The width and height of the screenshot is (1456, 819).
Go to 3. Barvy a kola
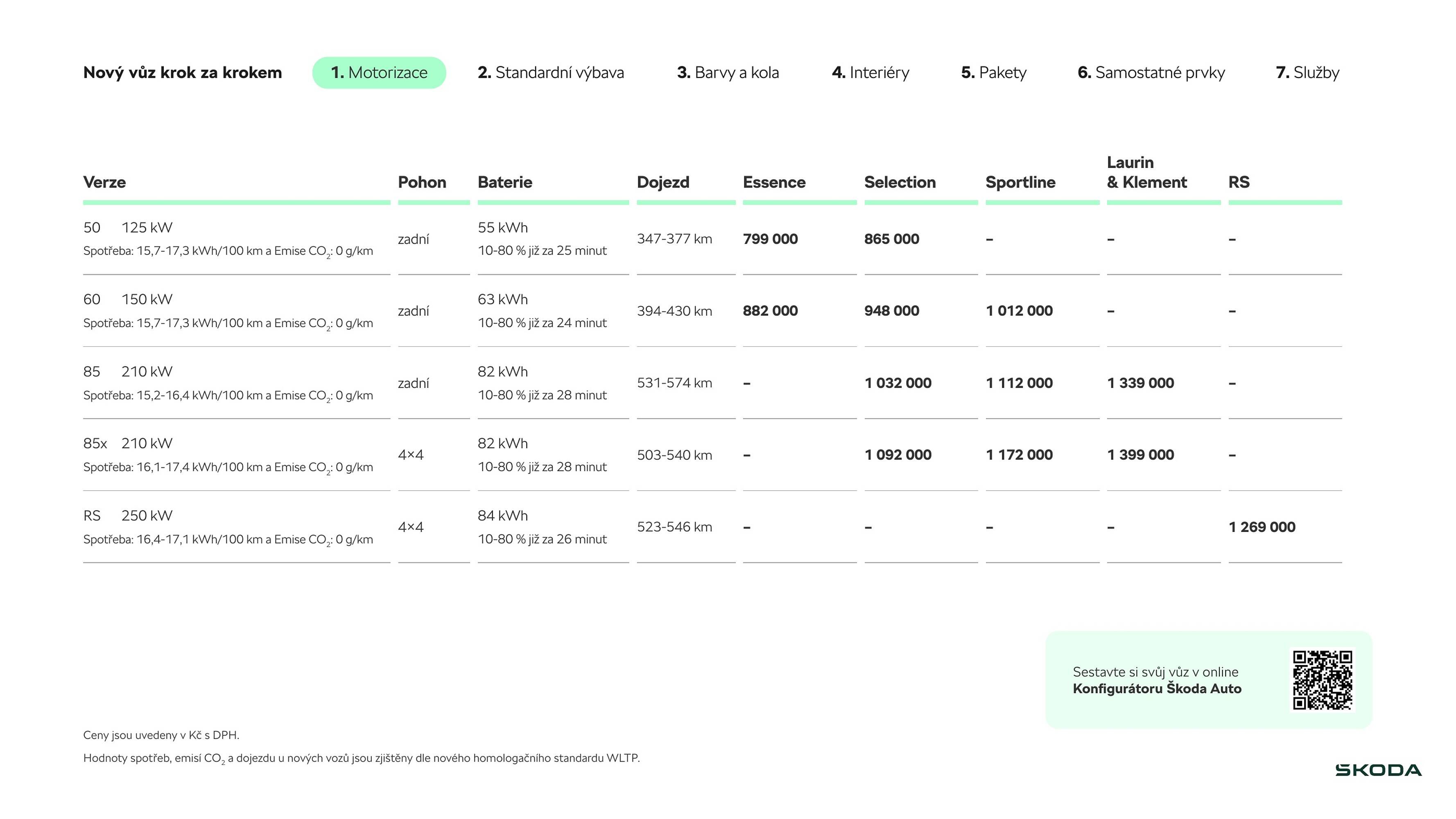(728, 72)
